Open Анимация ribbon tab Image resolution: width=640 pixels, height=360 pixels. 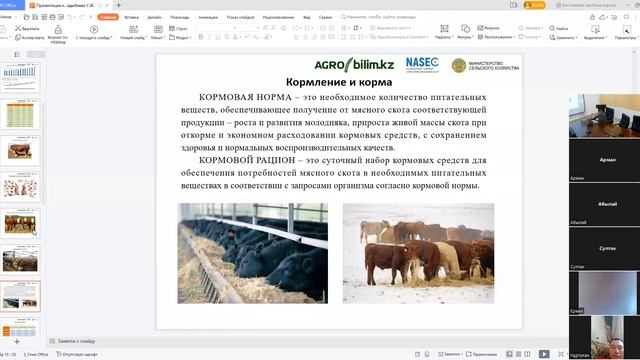(208, 17)
